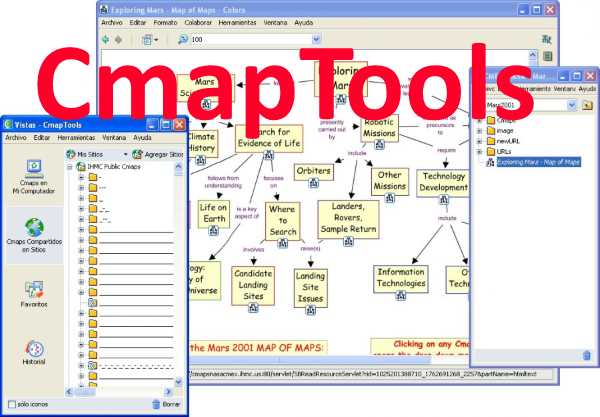The width and height of the screenshot is (600, 417).
Task: Click the Agregar Sitios button
Action: click(x=158, y=155)
